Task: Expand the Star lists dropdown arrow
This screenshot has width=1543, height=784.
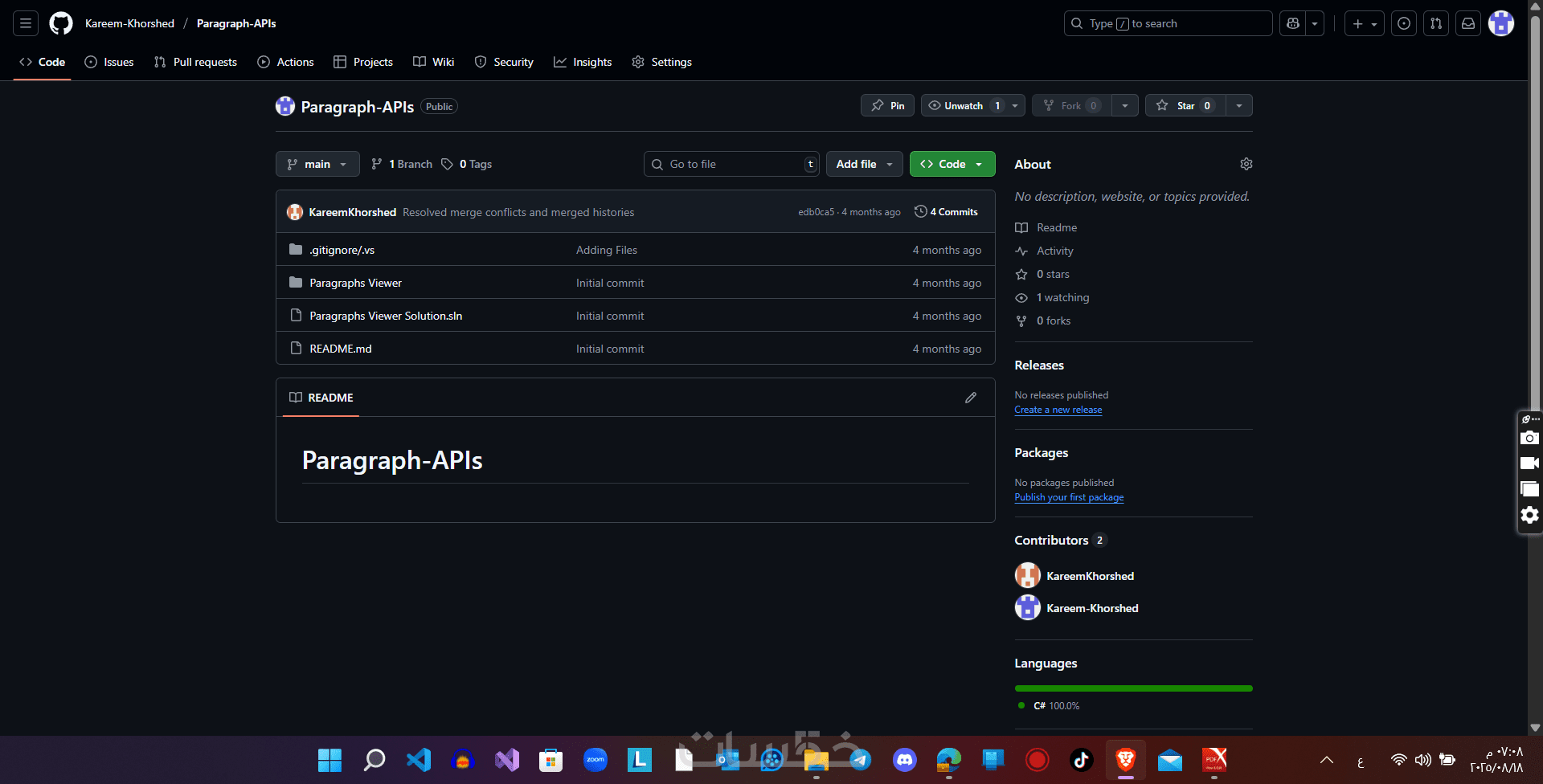Action: coord(1239,106)
